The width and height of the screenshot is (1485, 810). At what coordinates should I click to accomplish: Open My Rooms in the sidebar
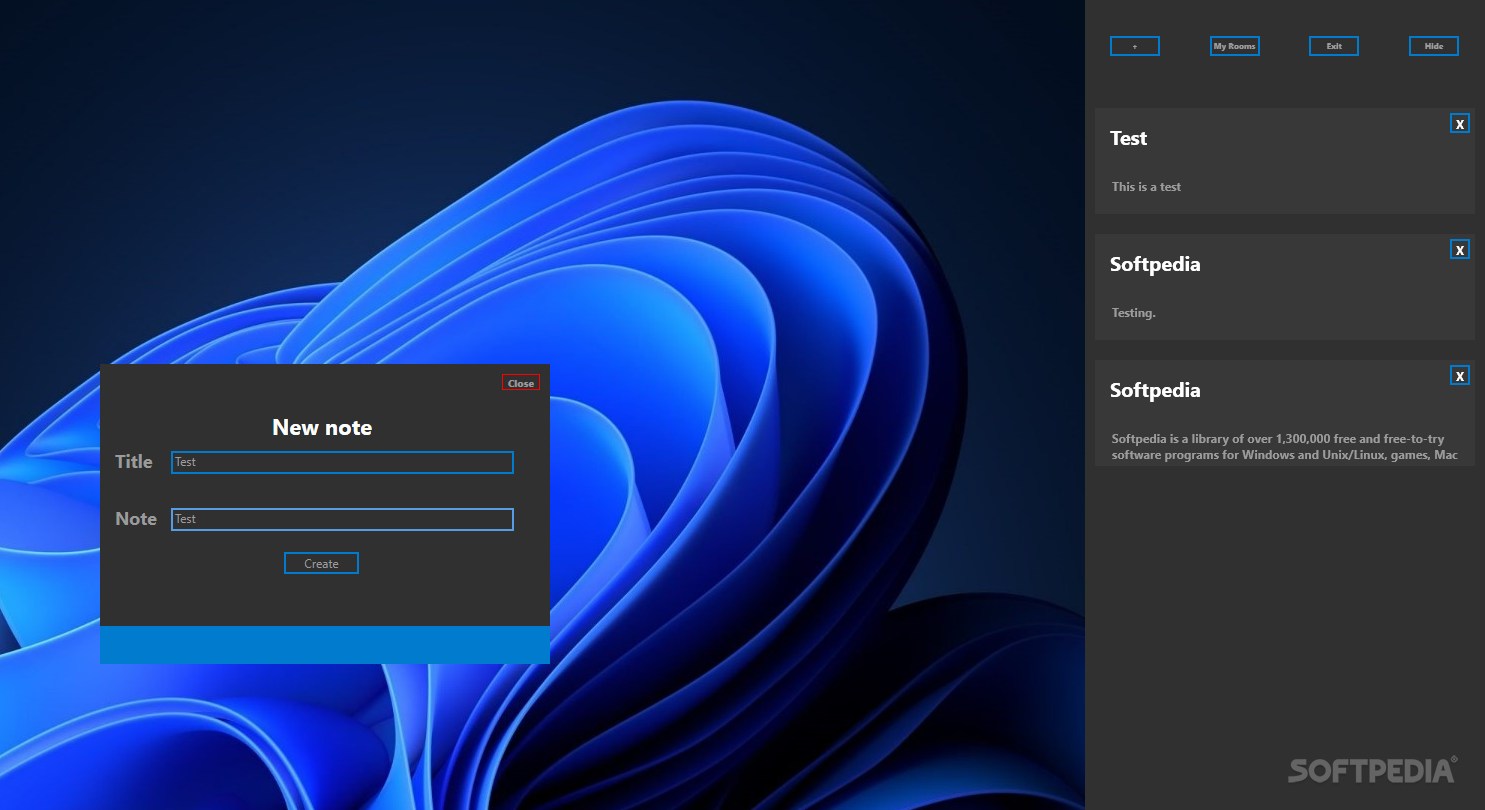[x=1234, y=46]
